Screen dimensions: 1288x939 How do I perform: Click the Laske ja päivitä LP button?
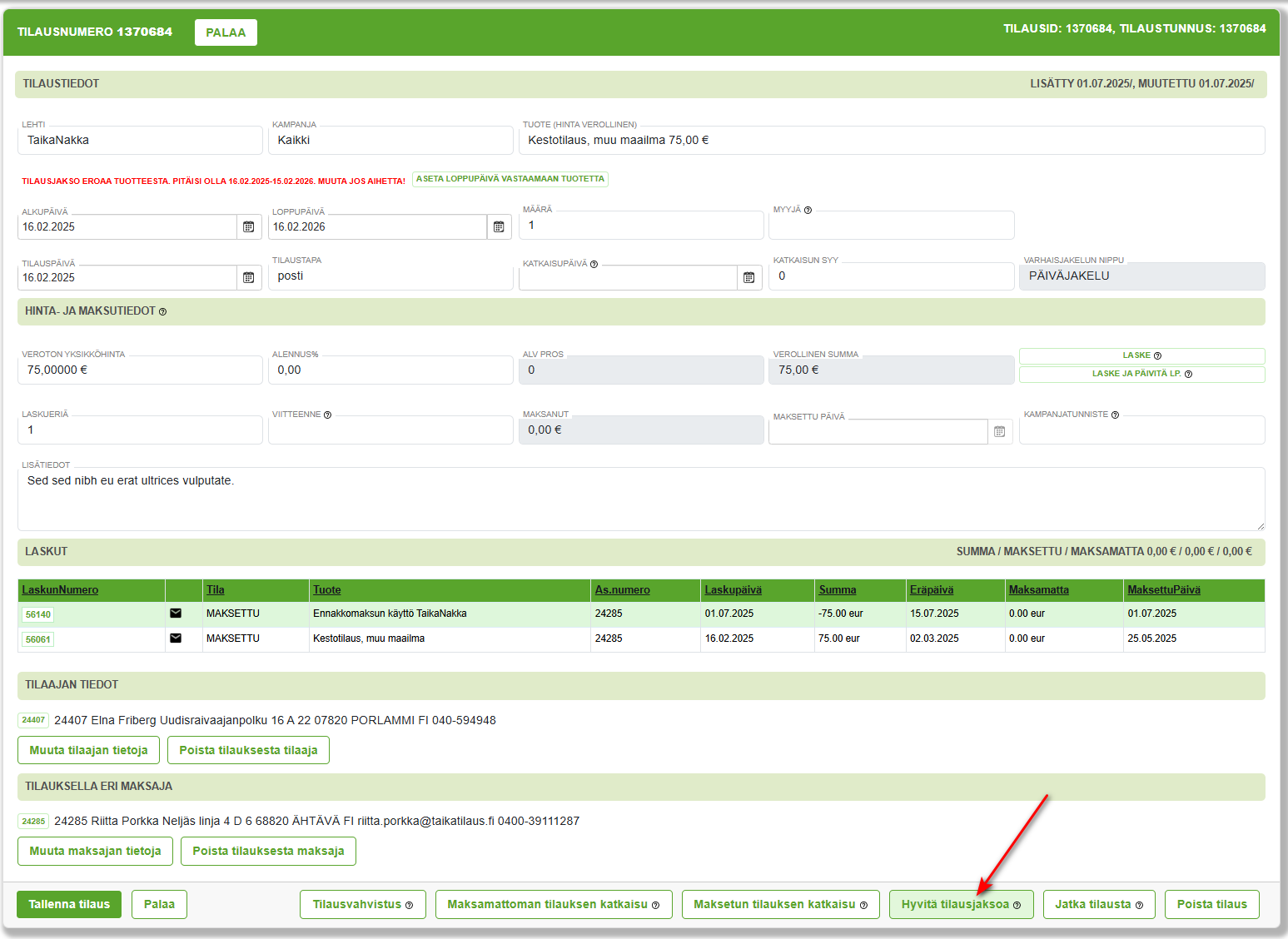coord(1141,375)
